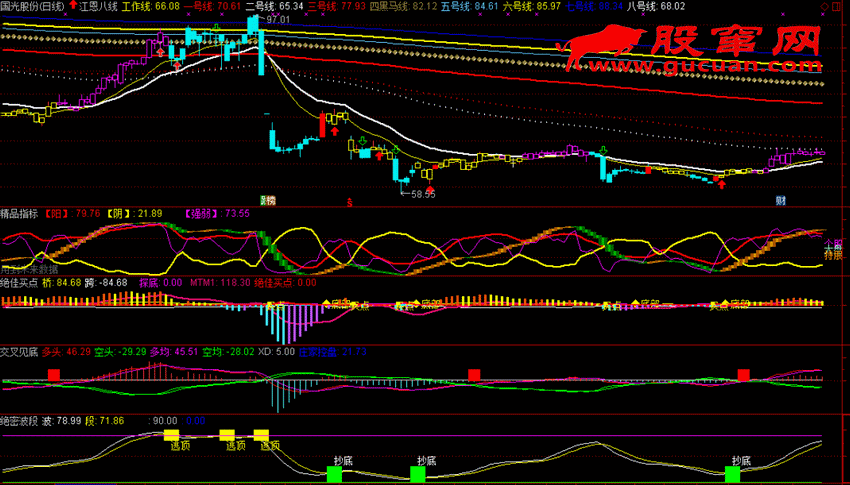This screenshot has width=850, height=485.
Task: Select the MTM1: 118.30 value
Action: (x=220, y=283)
